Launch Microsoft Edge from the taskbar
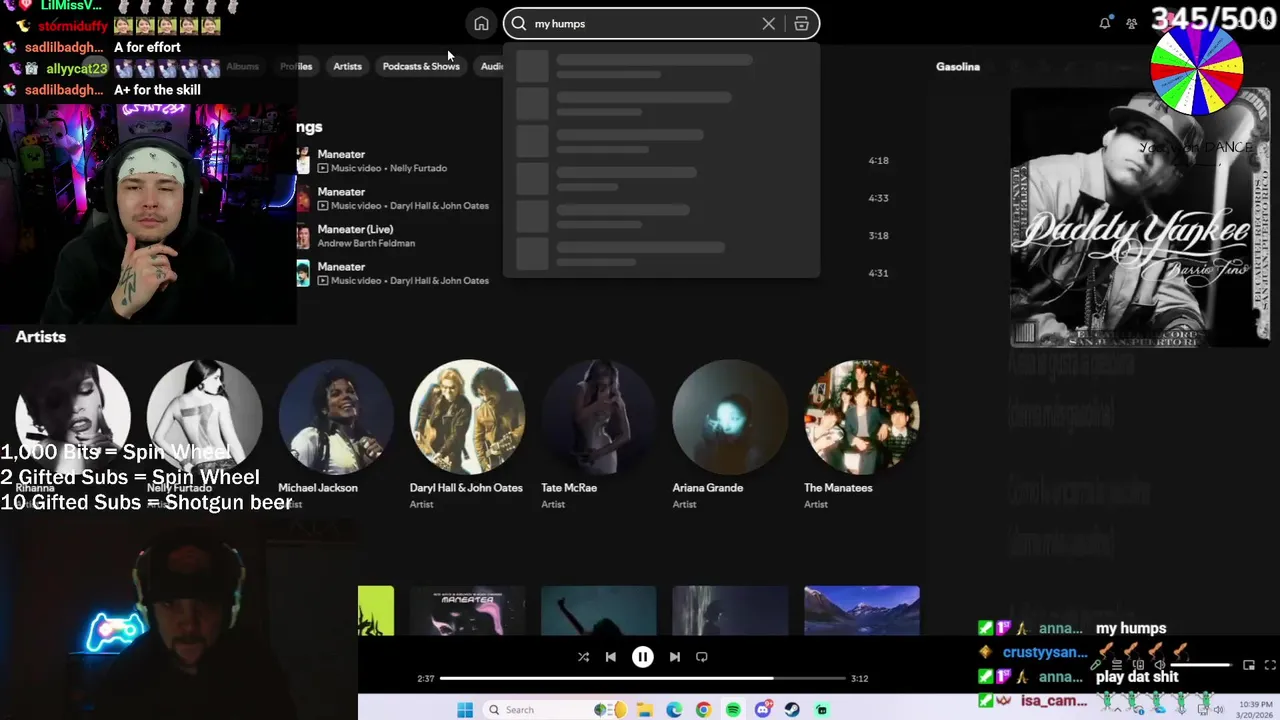Image resolution: width=1280 pixels, height=720 pixels. [x=674, y=710]
